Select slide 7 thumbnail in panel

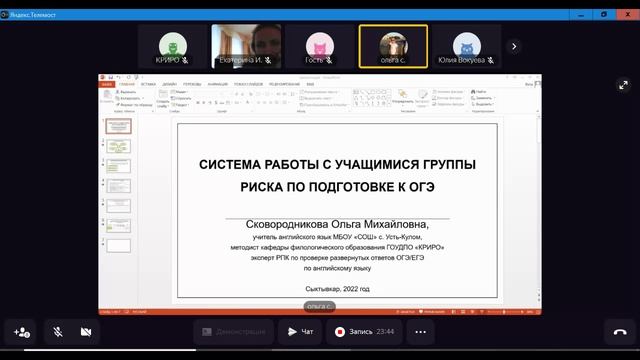coord(119,246)
